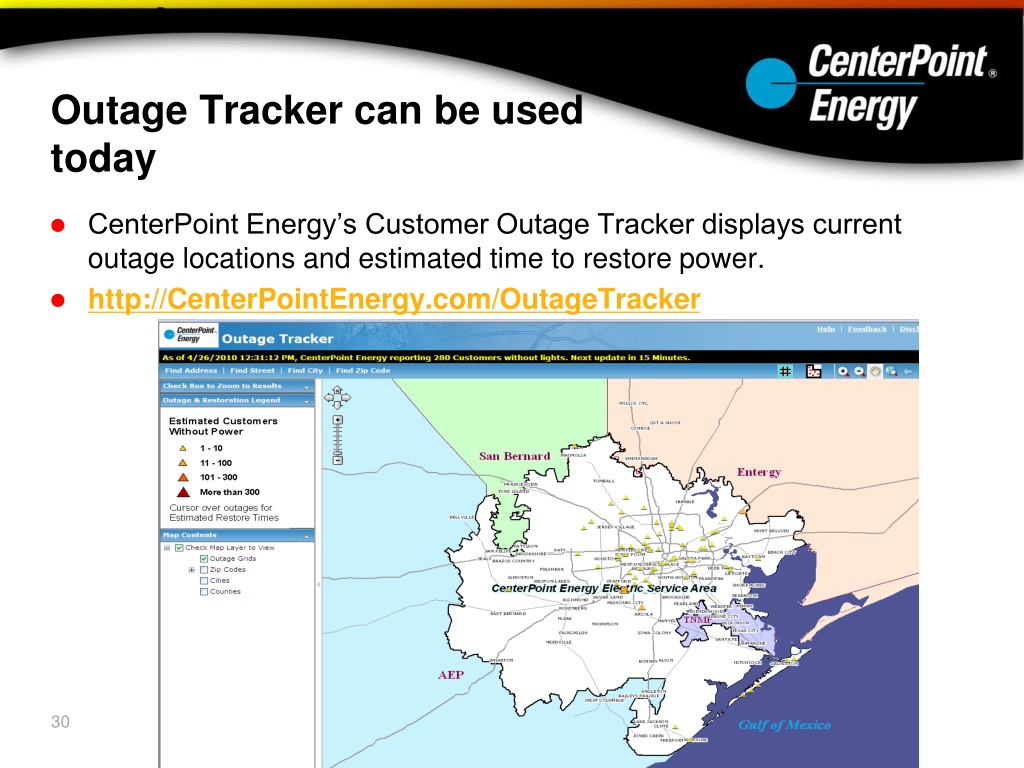Enable the Cities layer checkbox

tap(204, 581)
